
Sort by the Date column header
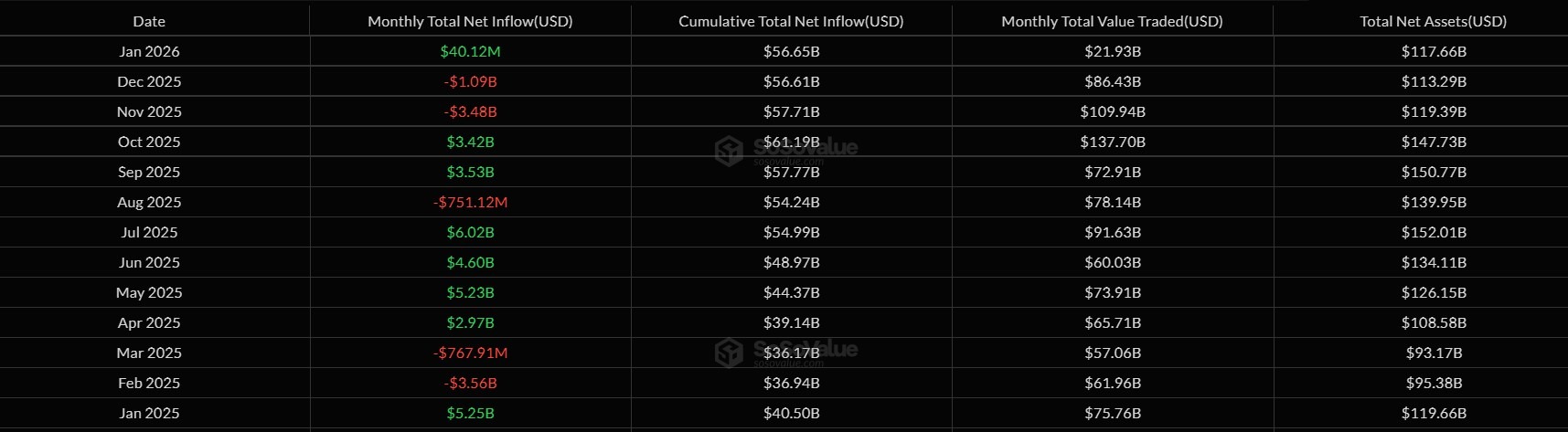pos(149,21)
